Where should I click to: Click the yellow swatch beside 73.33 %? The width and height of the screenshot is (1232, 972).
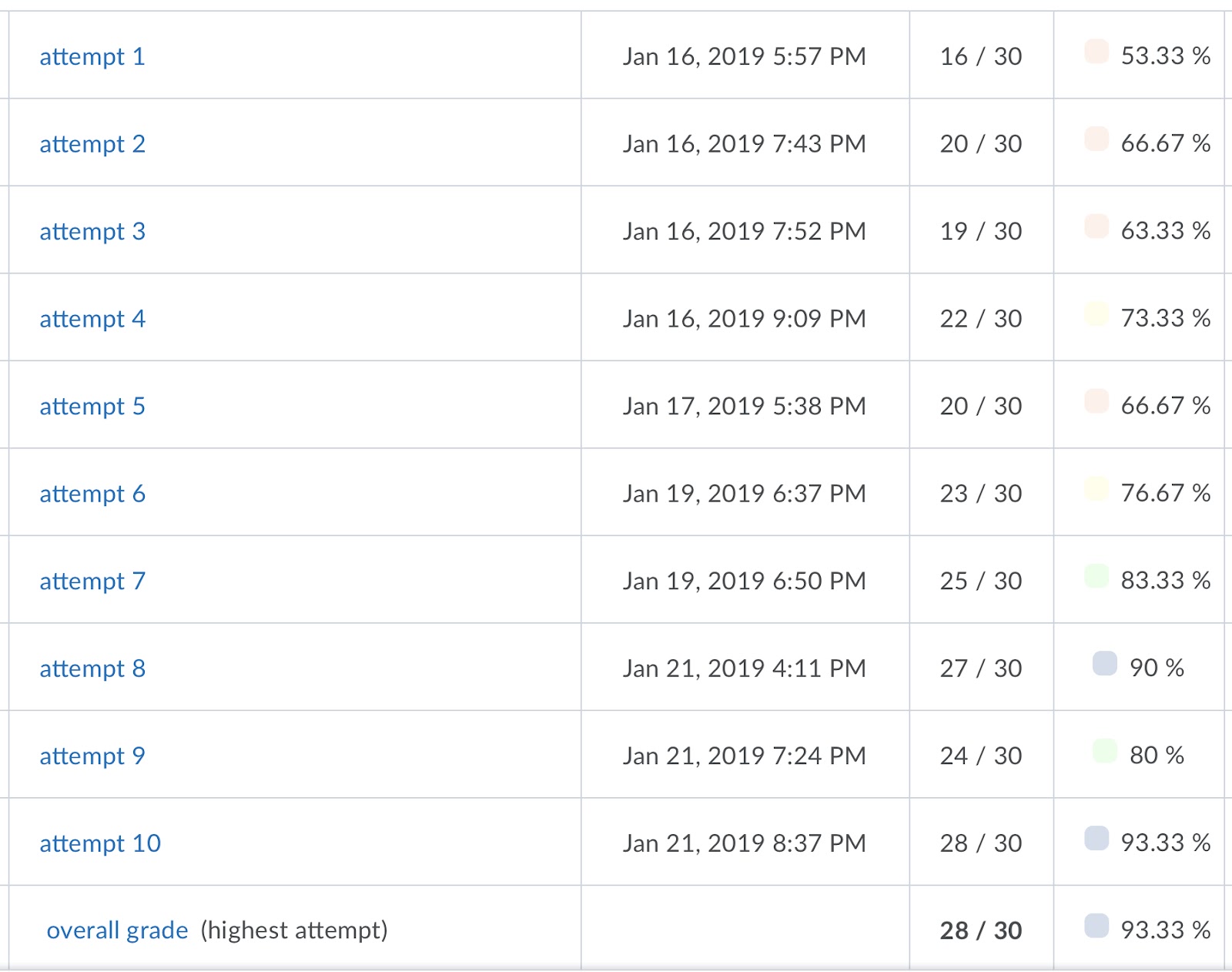point(1096,314)
